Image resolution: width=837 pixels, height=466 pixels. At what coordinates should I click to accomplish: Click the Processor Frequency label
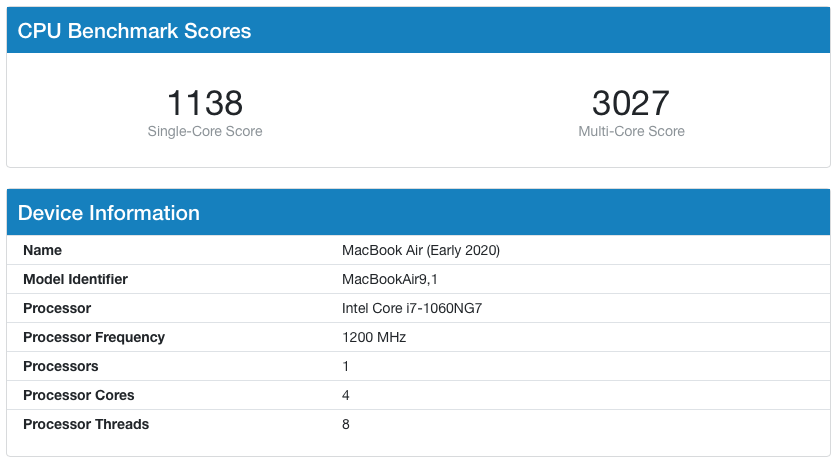[x=94, y=337]
